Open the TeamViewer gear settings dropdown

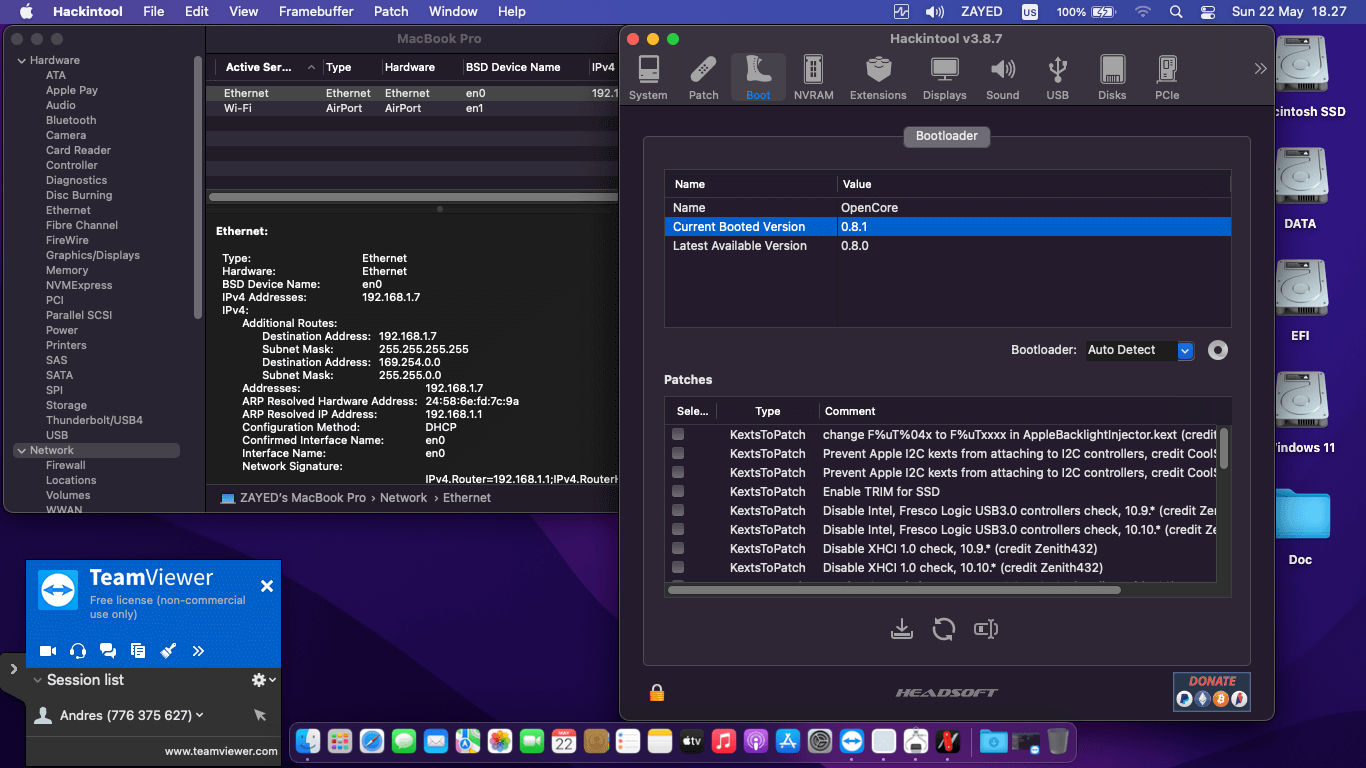263,680
